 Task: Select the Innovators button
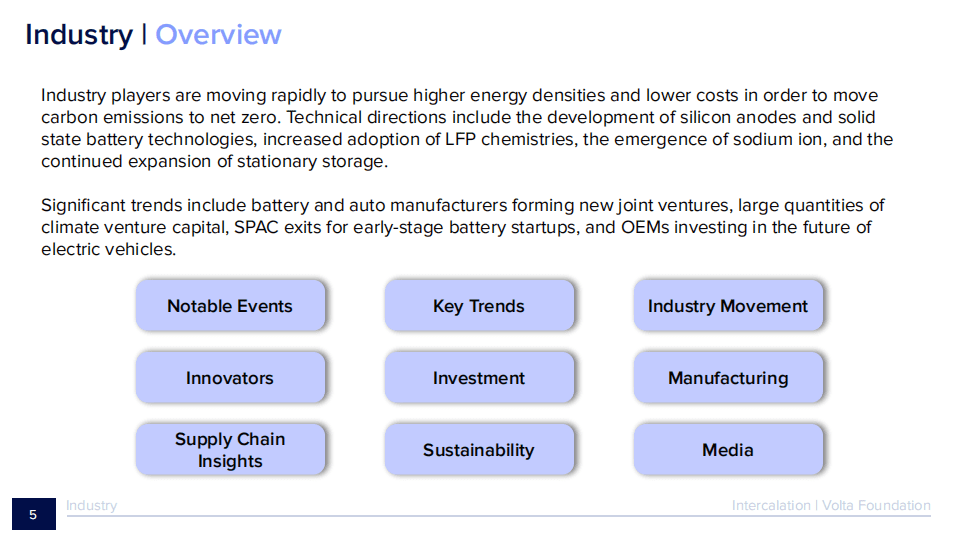[x=230, y=378]
